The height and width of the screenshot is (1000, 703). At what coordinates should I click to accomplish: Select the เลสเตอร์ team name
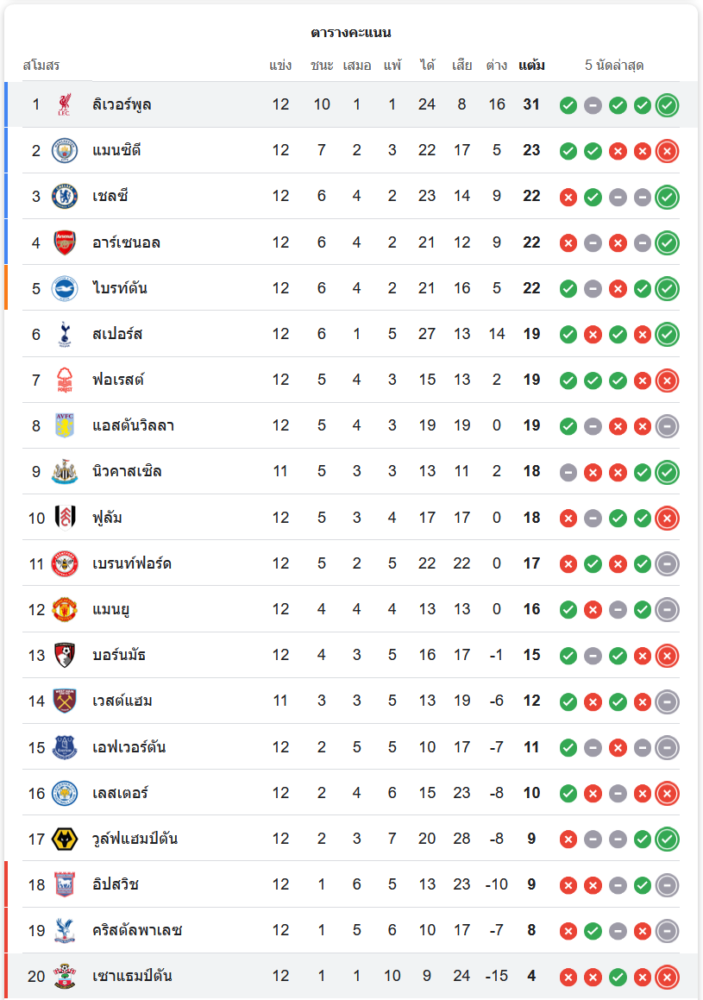click(120, 793)
